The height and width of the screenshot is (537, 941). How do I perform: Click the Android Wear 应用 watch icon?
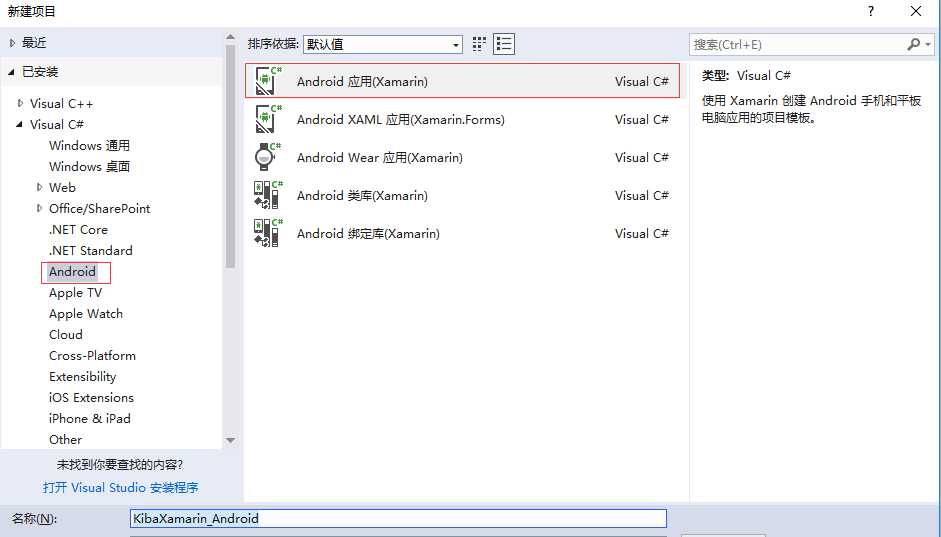point(268,157)
